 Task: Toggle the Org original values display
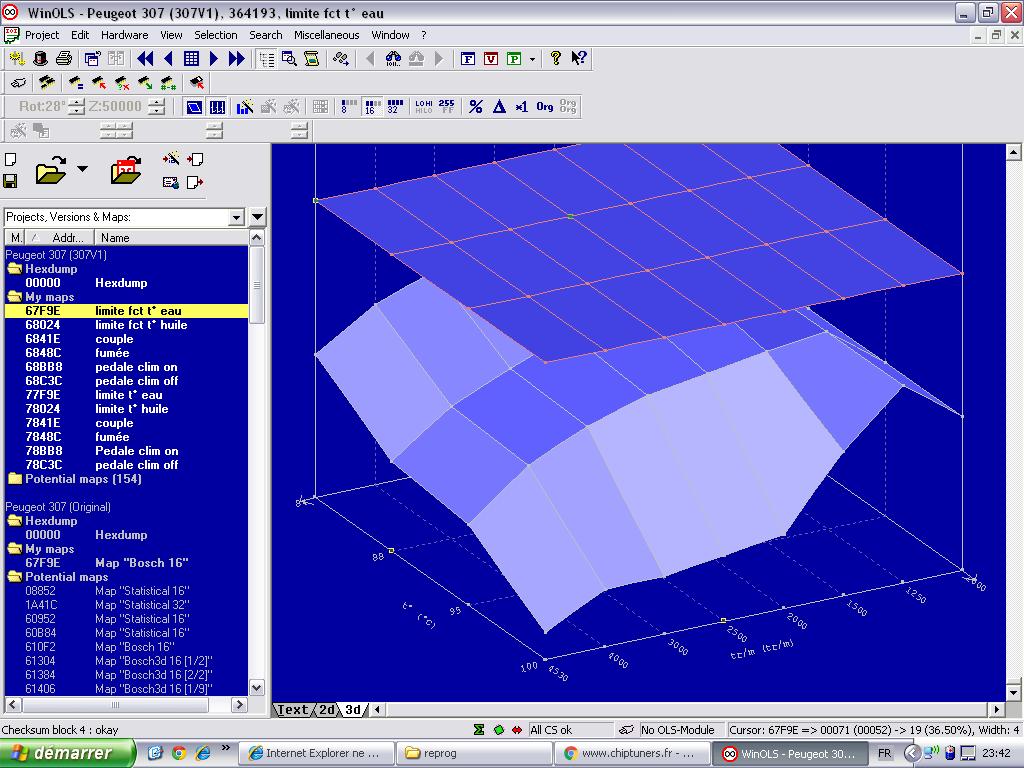[545, 107]
